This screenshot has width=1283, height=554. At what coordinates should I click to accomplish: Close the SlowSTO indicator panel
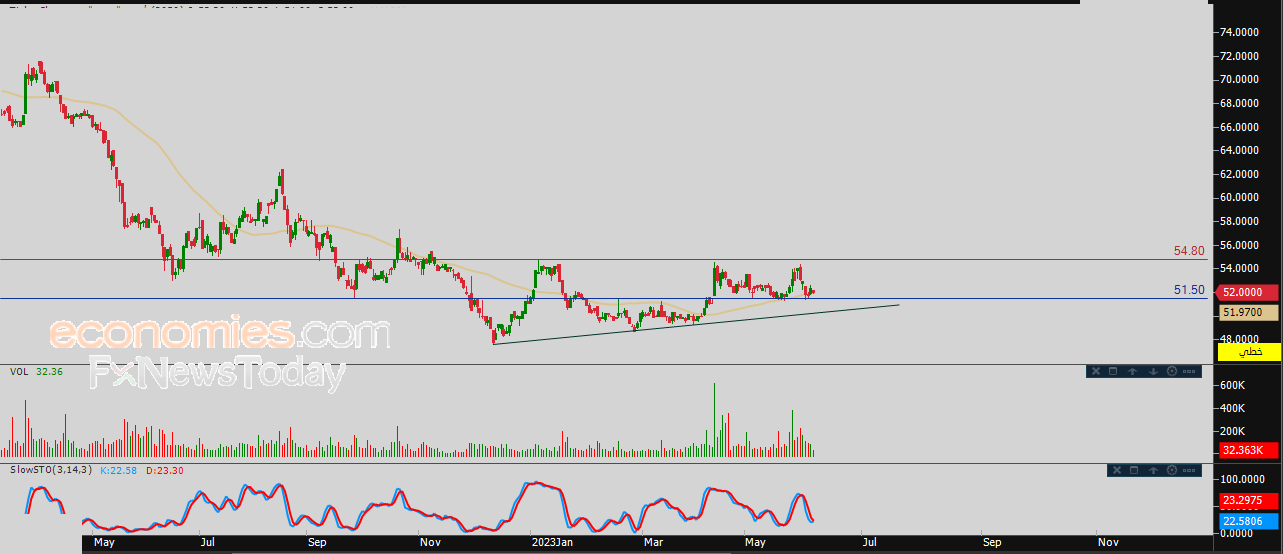tap(1117, 470)
